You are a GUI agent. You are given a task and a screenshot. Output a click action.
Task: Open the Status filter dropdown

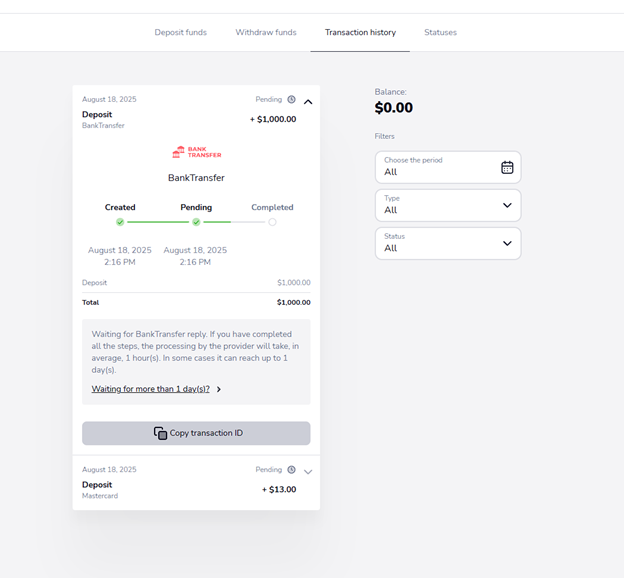point(448,243)
